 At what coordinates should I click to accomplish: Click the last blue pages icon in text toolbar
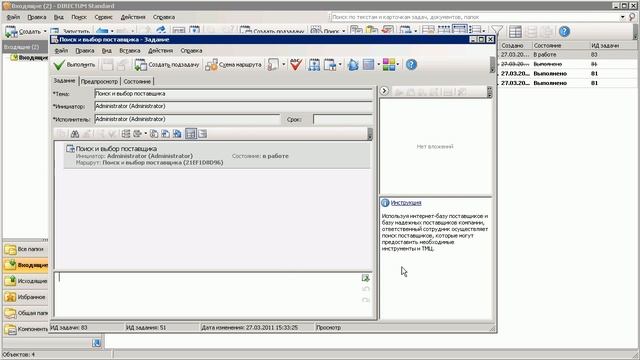point(177,134)
